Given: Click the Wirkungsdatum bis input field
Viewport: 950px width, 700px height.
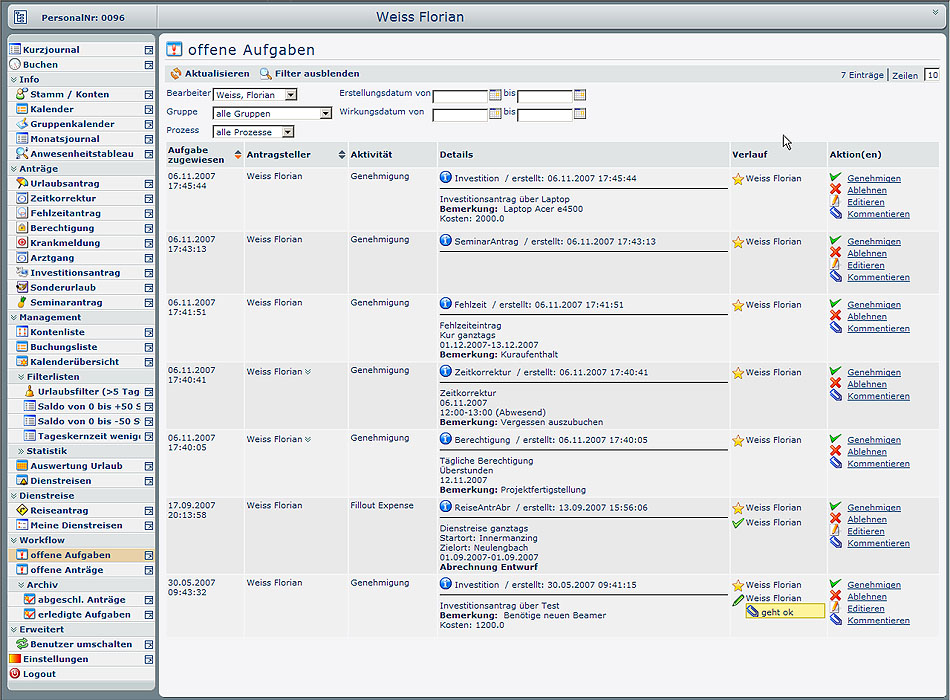Looking at the screenshot, I should [545, 115].
